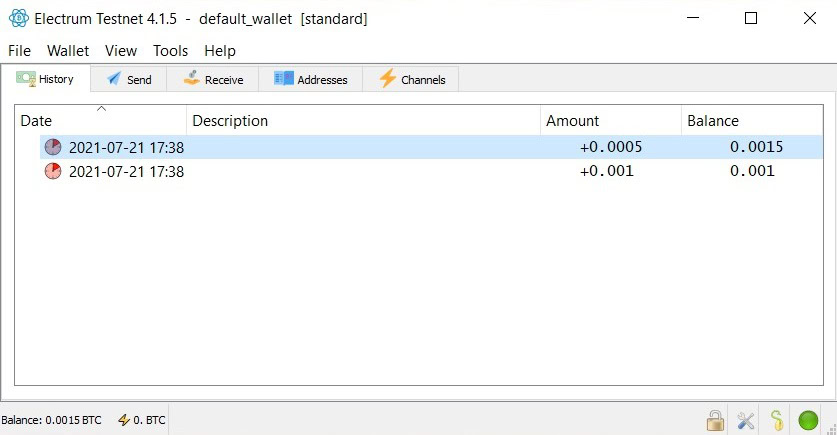Click the Receive tab hand icon
The width and height of the screenshot is (837, 435).
(192, 78)
